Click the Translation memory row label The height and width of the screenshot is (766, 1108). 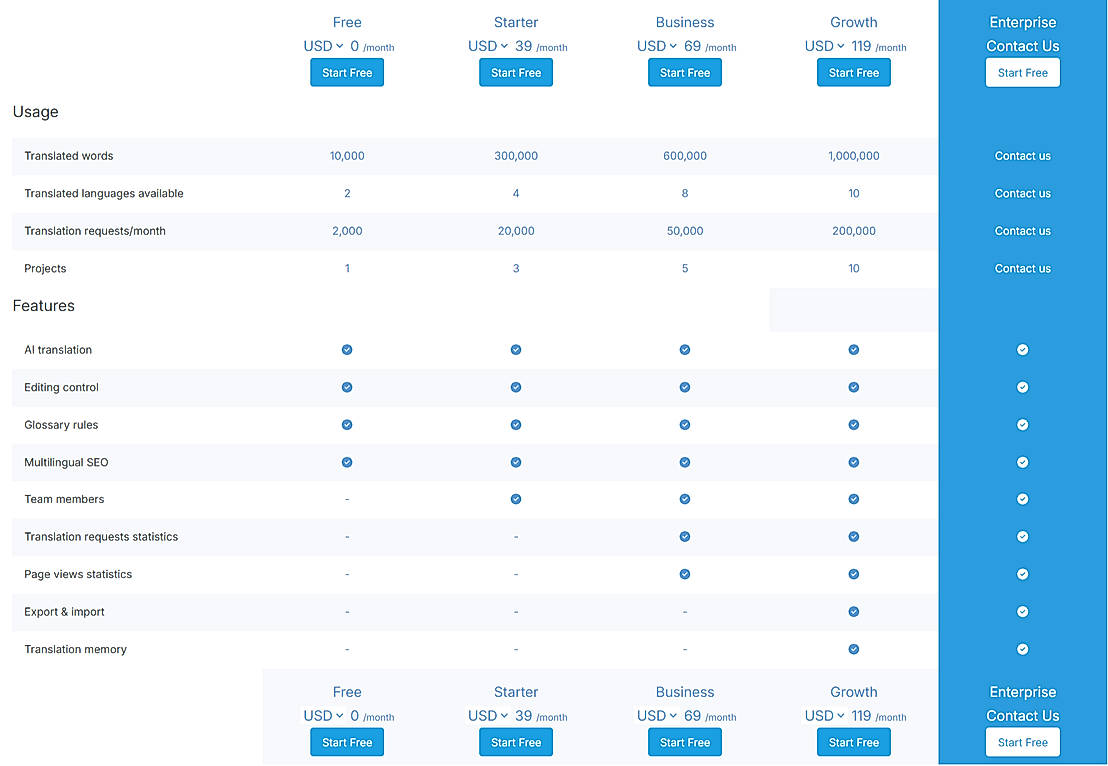(x=76, y=649)
